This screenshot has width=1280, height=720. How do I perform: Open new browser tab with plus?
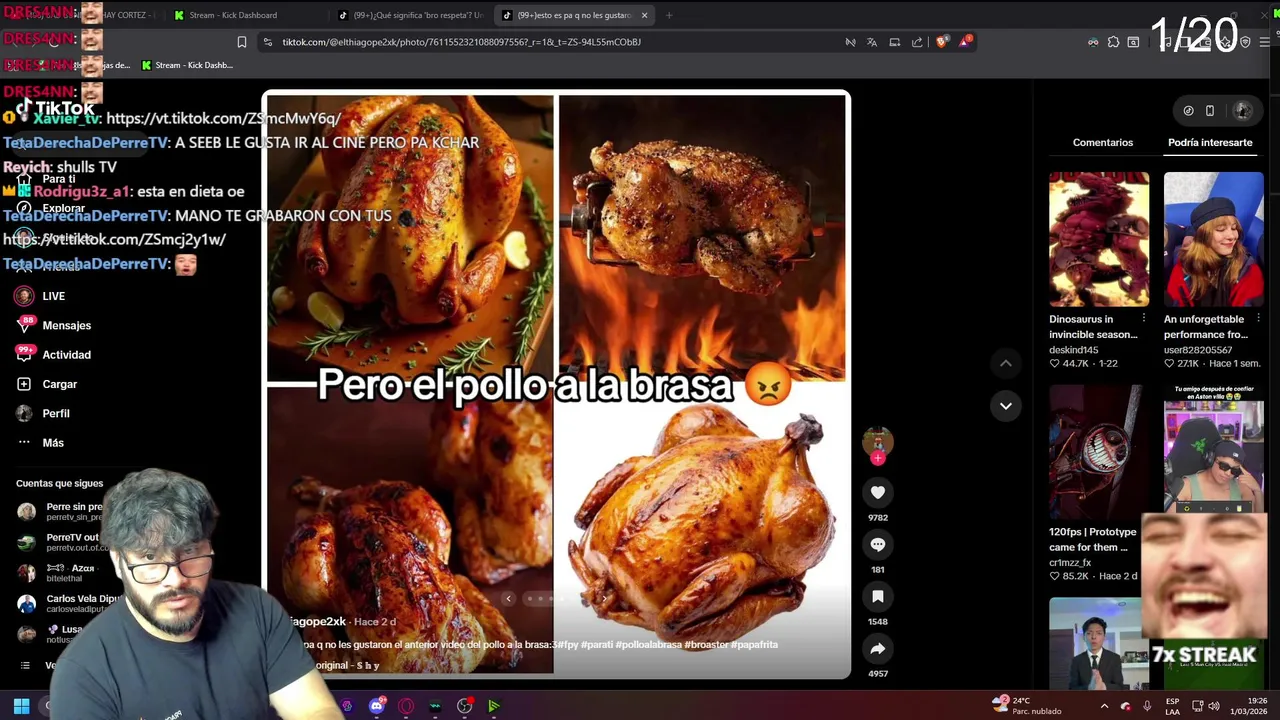(669, 15)
